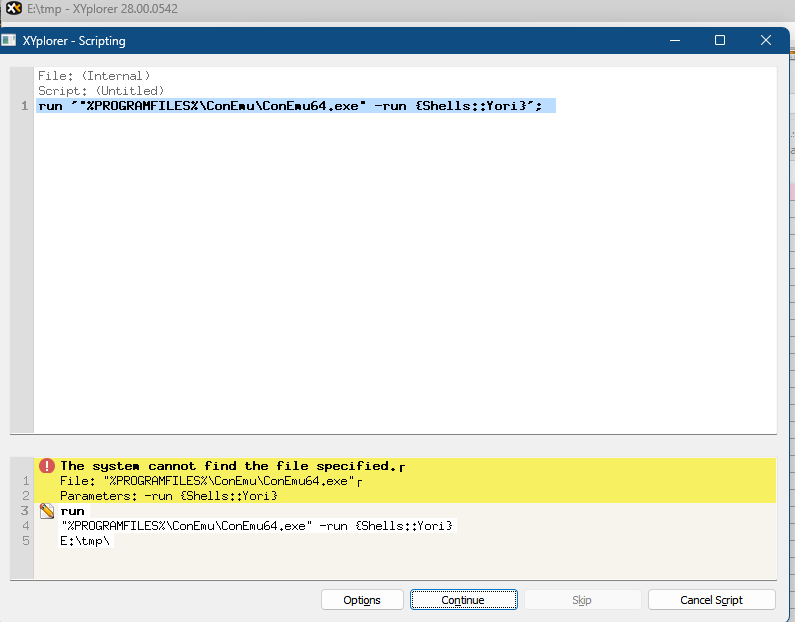Select the E:\tmp\ working directory line

pos(86,541)
